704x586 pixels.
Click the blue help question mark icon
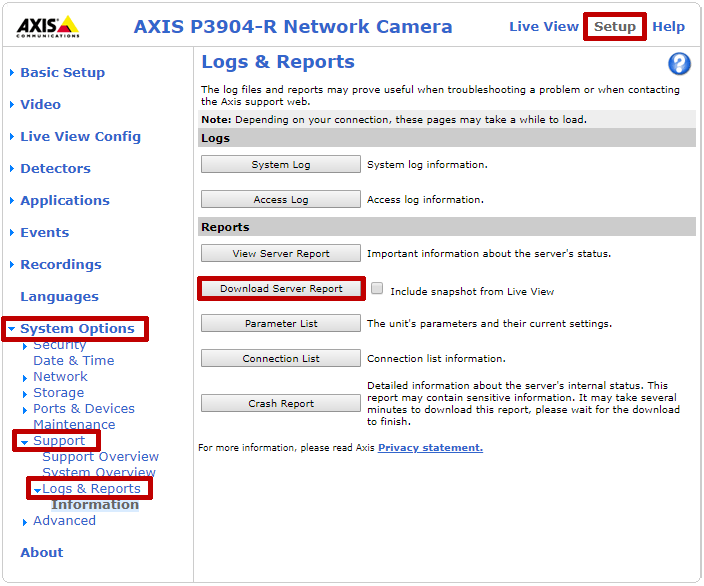click(679, 65)
